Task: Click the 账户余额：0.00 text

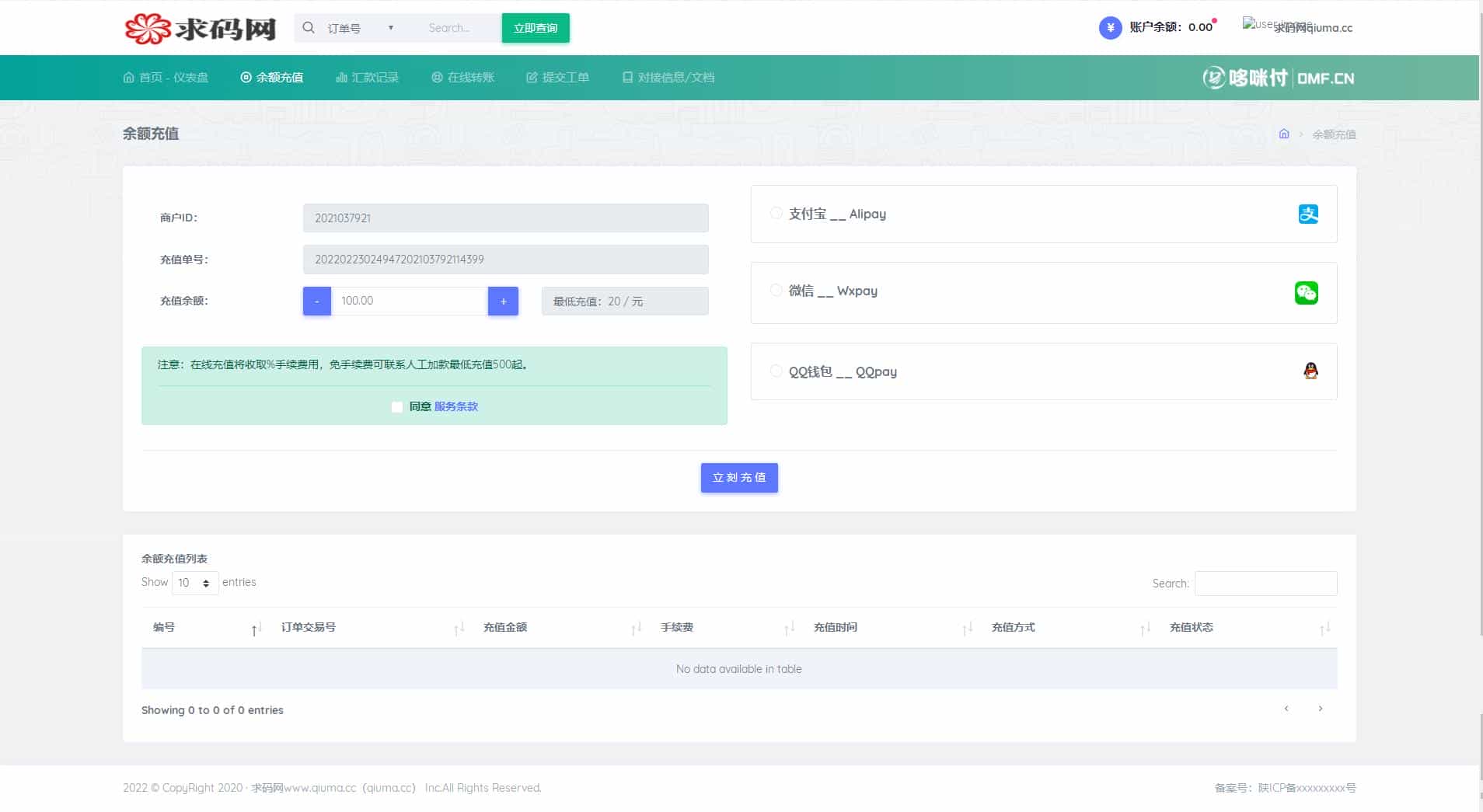Action: (x=1171, y=27)
